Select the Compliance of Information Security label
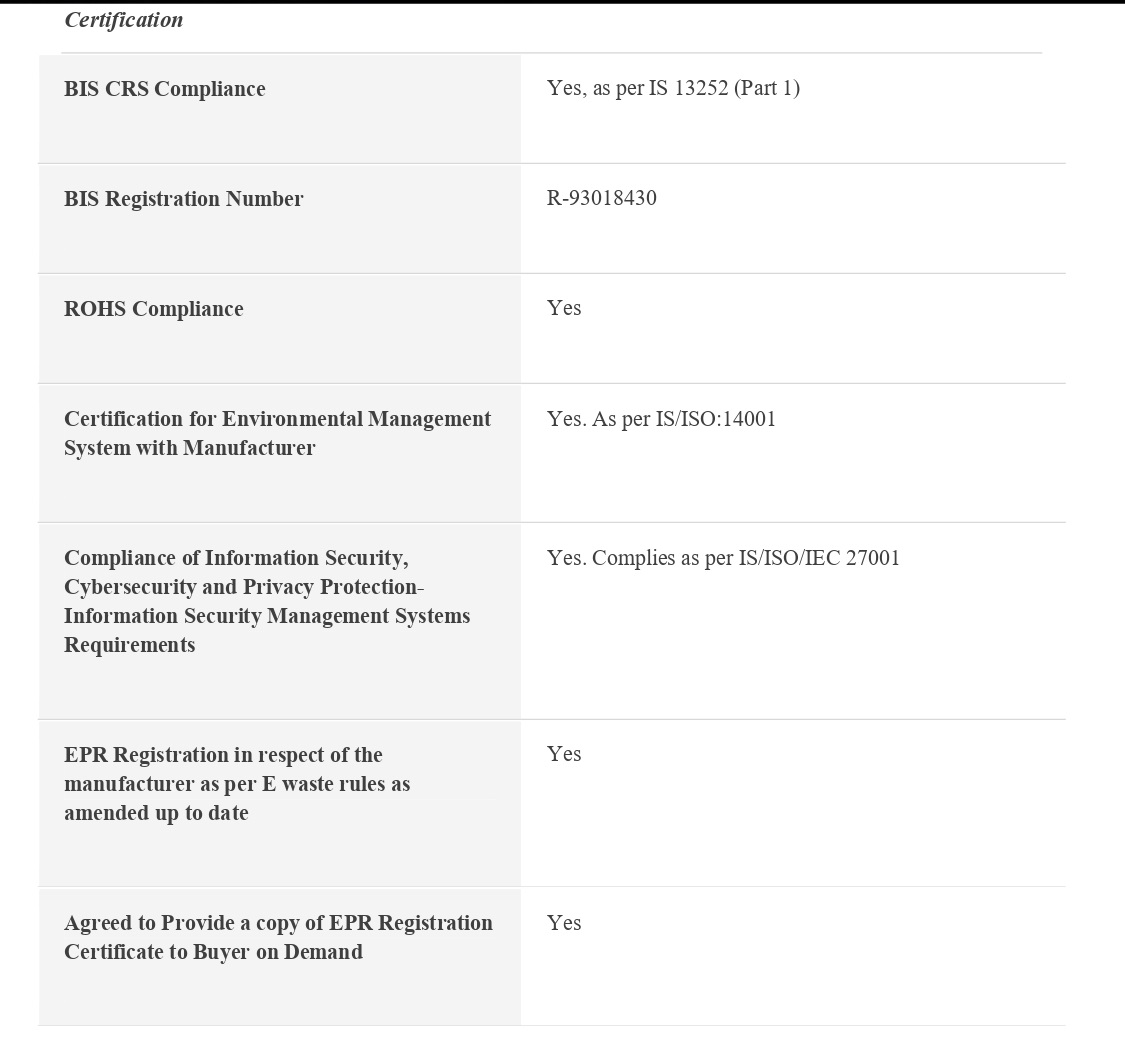 tap(267, 601)
